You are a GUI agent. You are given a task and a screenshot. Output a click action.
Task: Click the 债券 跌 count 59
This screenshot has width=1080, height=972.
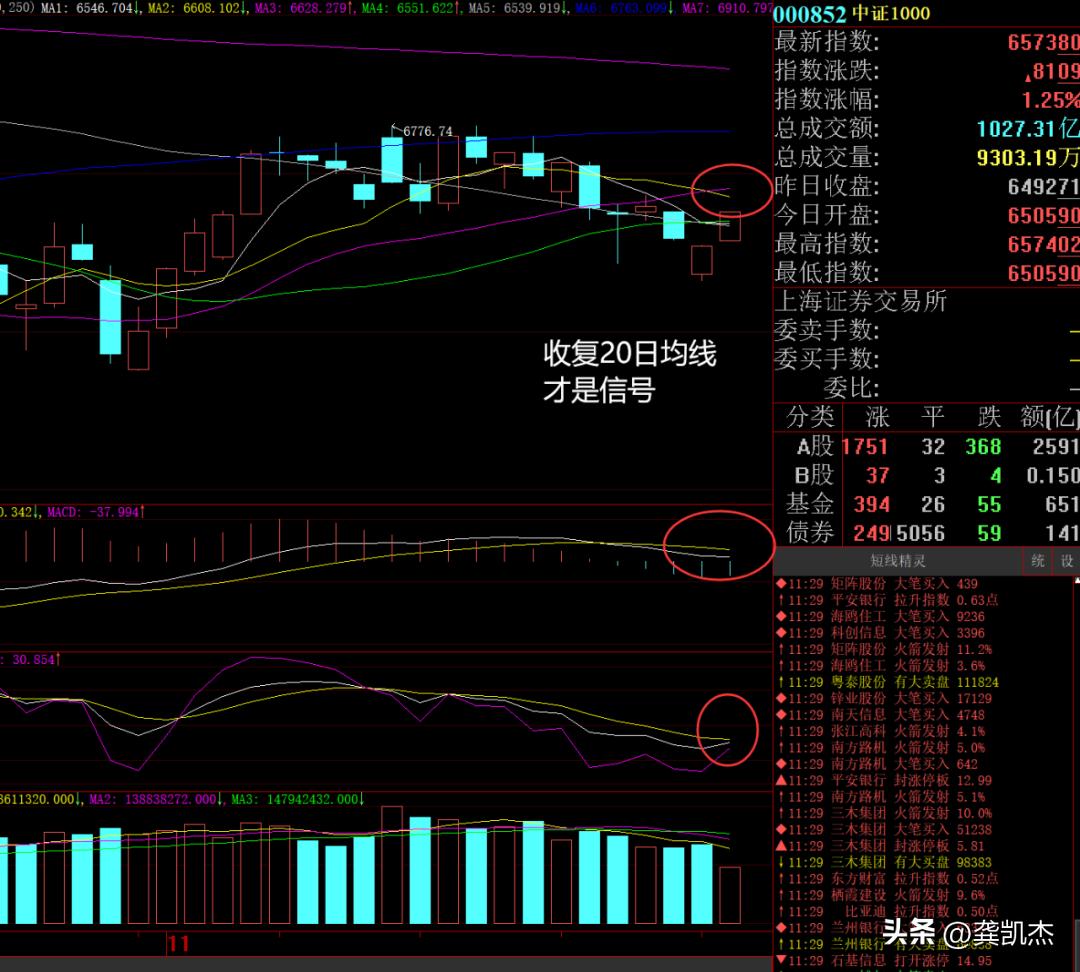[x=989, y=532]
